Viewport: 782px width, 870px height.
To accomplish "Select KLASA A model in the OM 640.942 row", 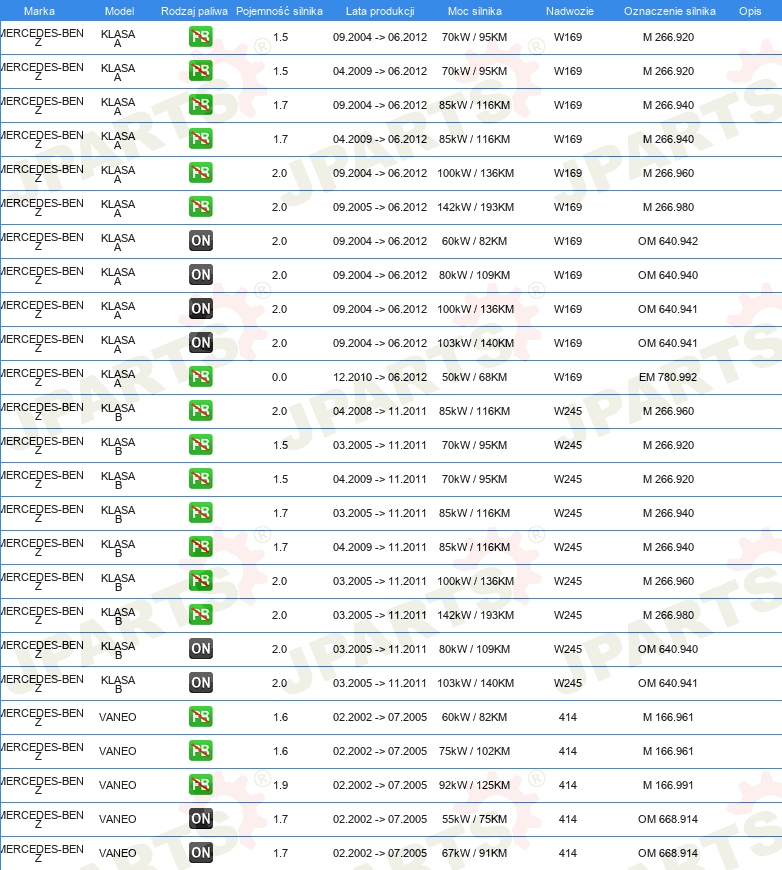I will tap(118, 242).
